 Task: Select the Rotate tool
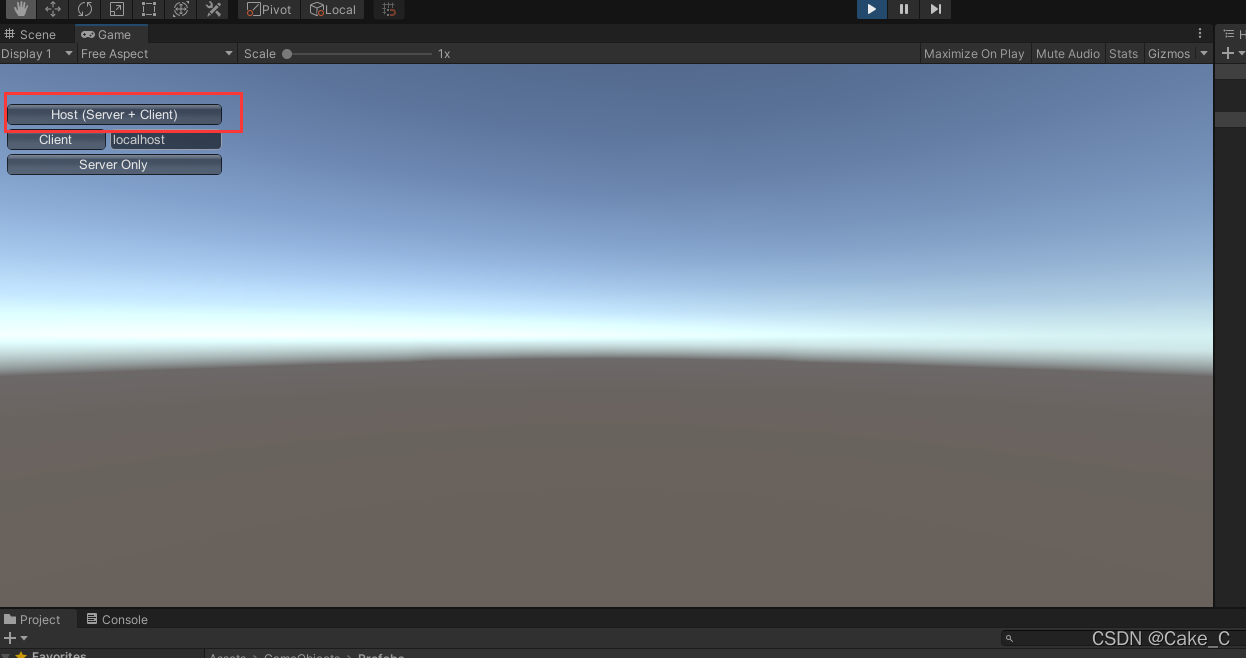tap(85, 9)
